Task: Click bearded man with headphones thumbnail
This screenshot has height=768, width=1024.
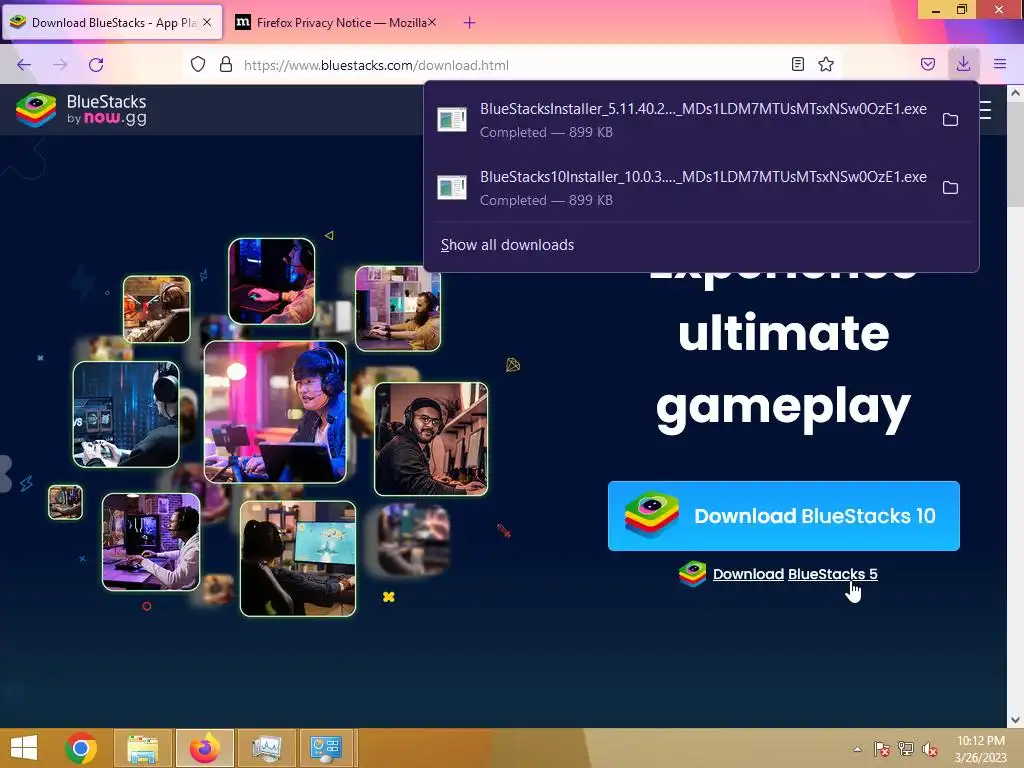Action: click(431, 439)
